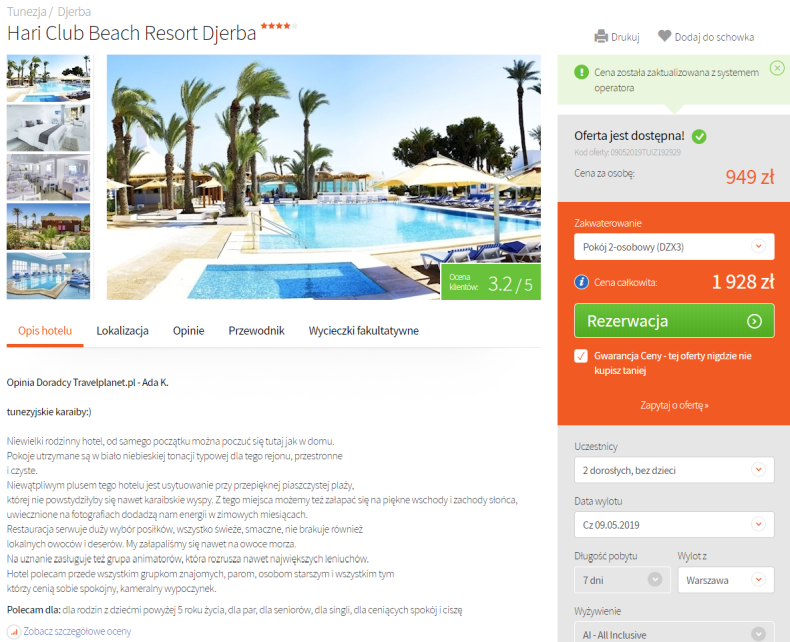Click the heart icon to add to favorites

click(x=665, y=36)
